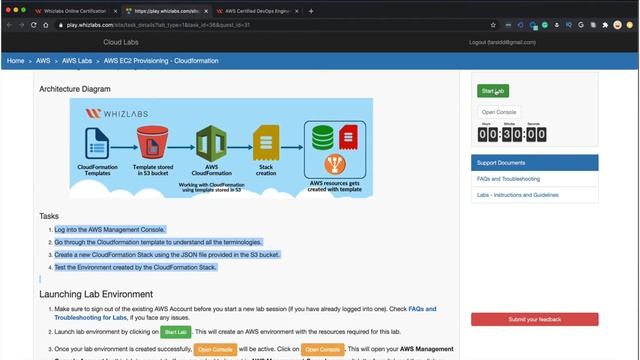Viewport: 640px width, 360px height.
Task: Click the Tasks heading
Action: 49,216
